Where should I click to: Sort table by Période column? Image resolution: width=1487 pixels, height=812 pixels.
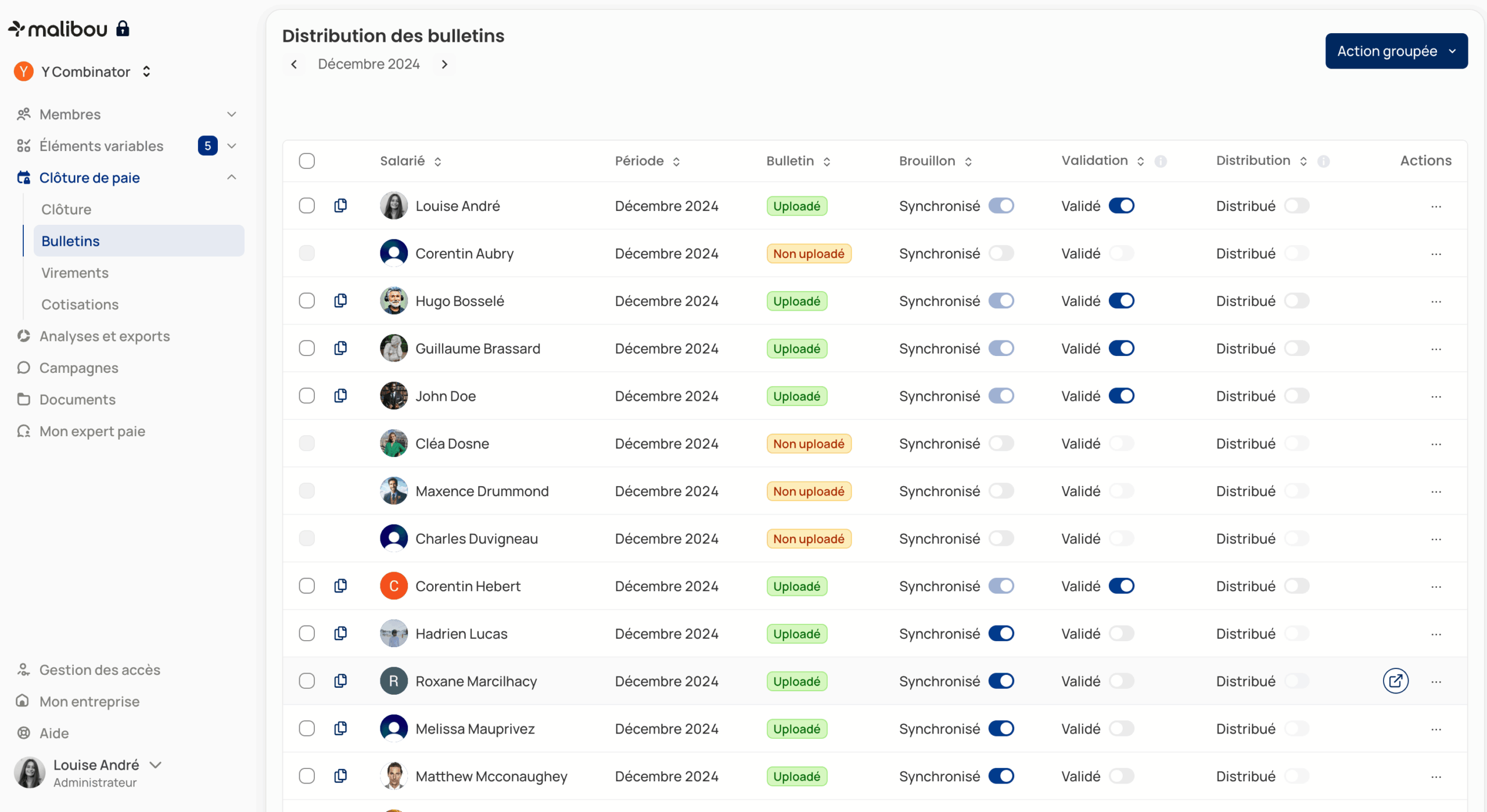tap(676, 161)
